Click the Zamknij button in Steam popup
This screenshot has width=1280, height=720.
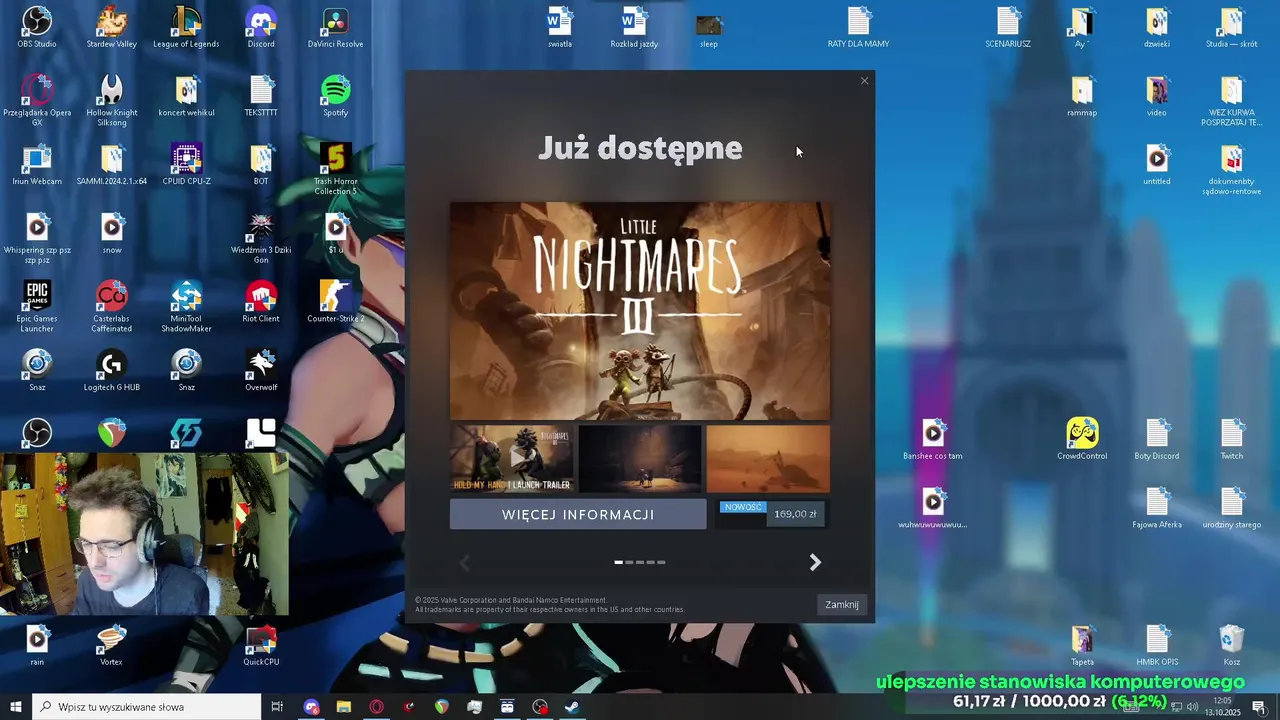(842, 604)
